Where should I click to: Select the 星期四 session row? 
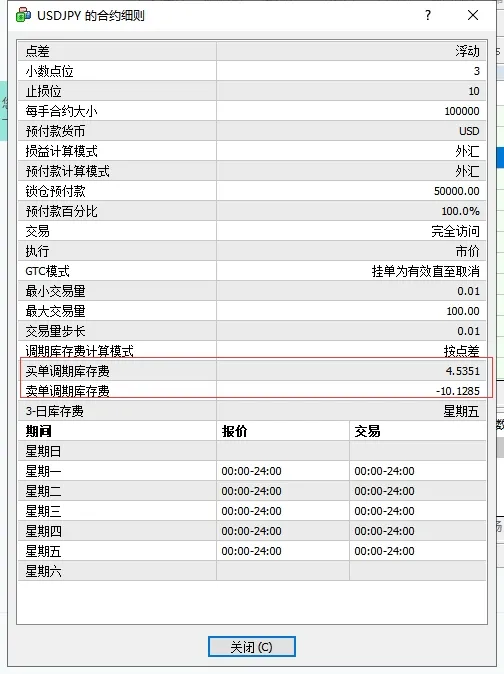click(252, 531)
